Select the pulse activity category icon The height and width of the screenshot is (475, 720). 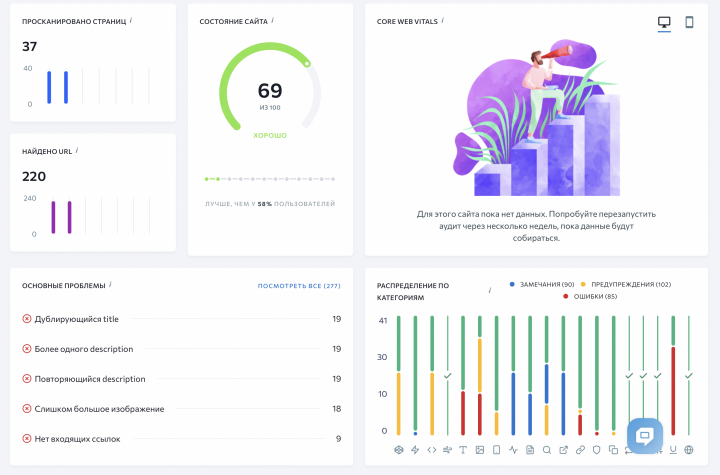pyautogui.click(x=513, y=450)
